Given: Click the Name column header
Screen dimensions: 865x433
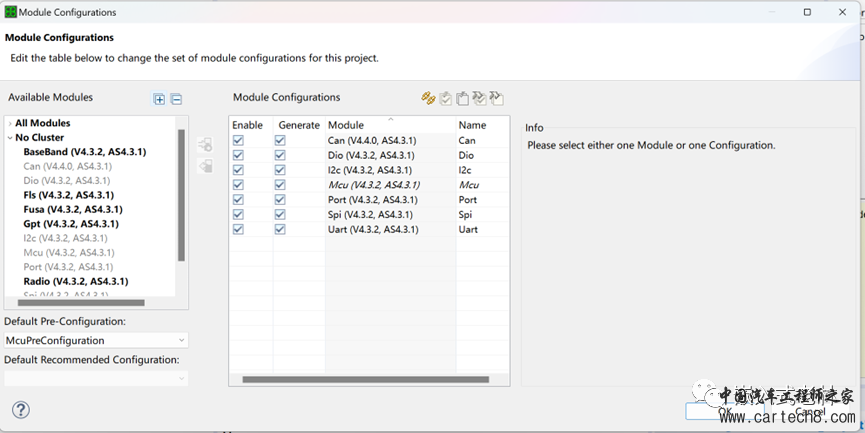Looking at the screenshot, I should click(x=482, y=125).
